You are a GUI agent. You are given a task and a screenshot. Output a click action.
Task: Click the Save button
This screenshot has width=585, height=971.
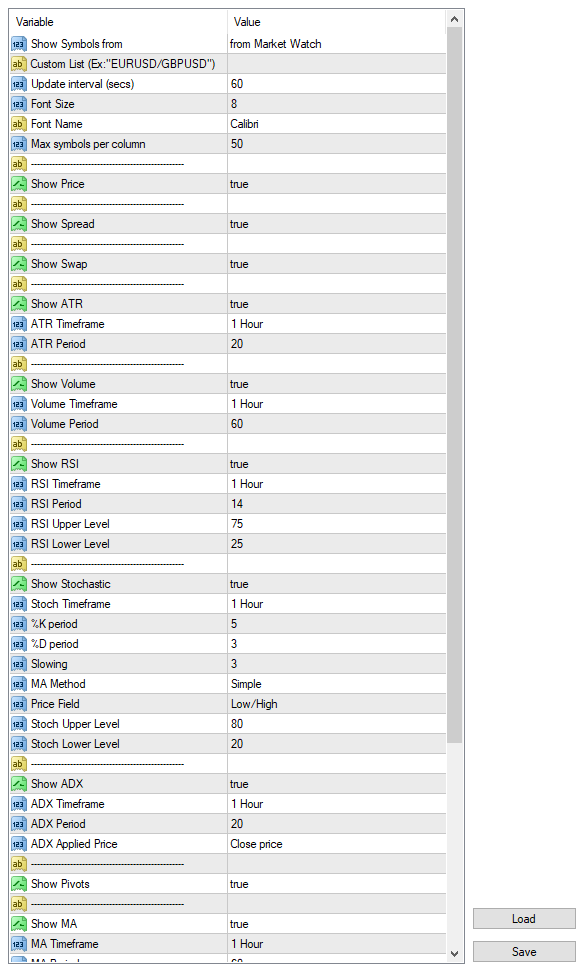pyautogui.click(x=524, y=952)
